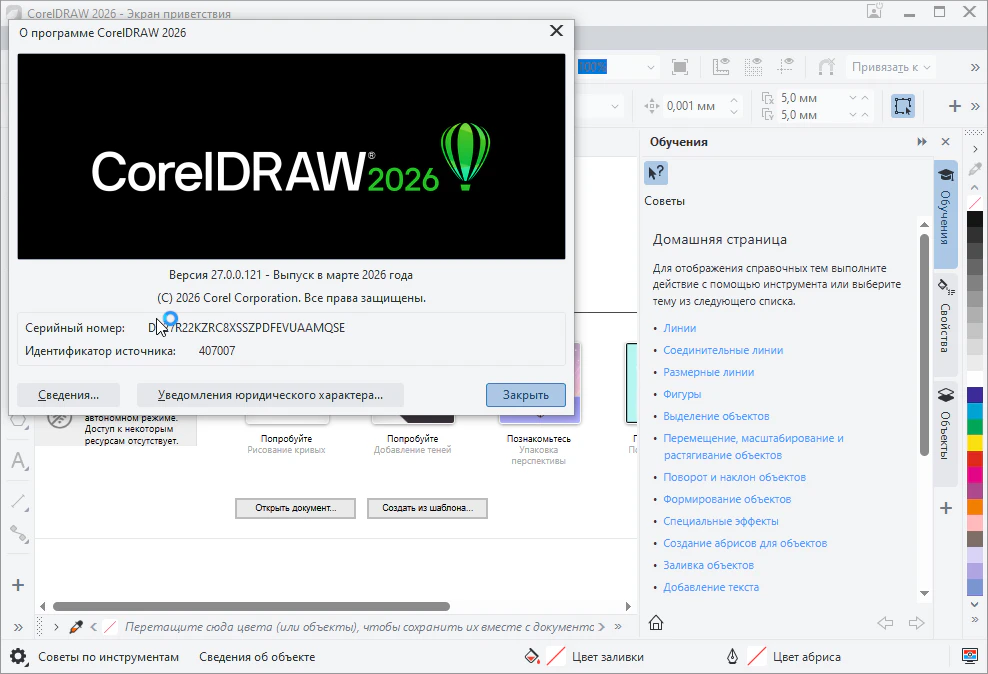Open the "Соединительные линии" help link
988x674 pixels.
(723, 350)
